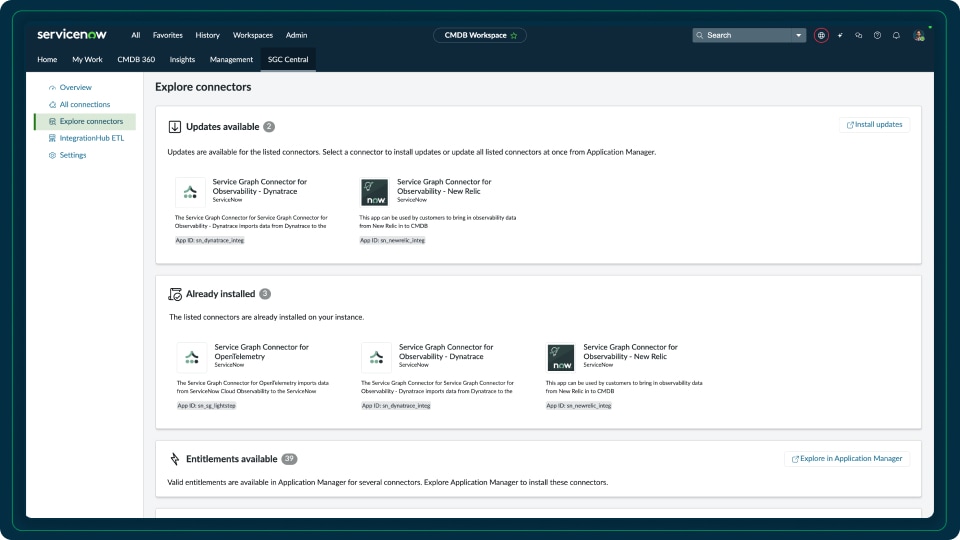Open the History menu

tap(208, 36)
